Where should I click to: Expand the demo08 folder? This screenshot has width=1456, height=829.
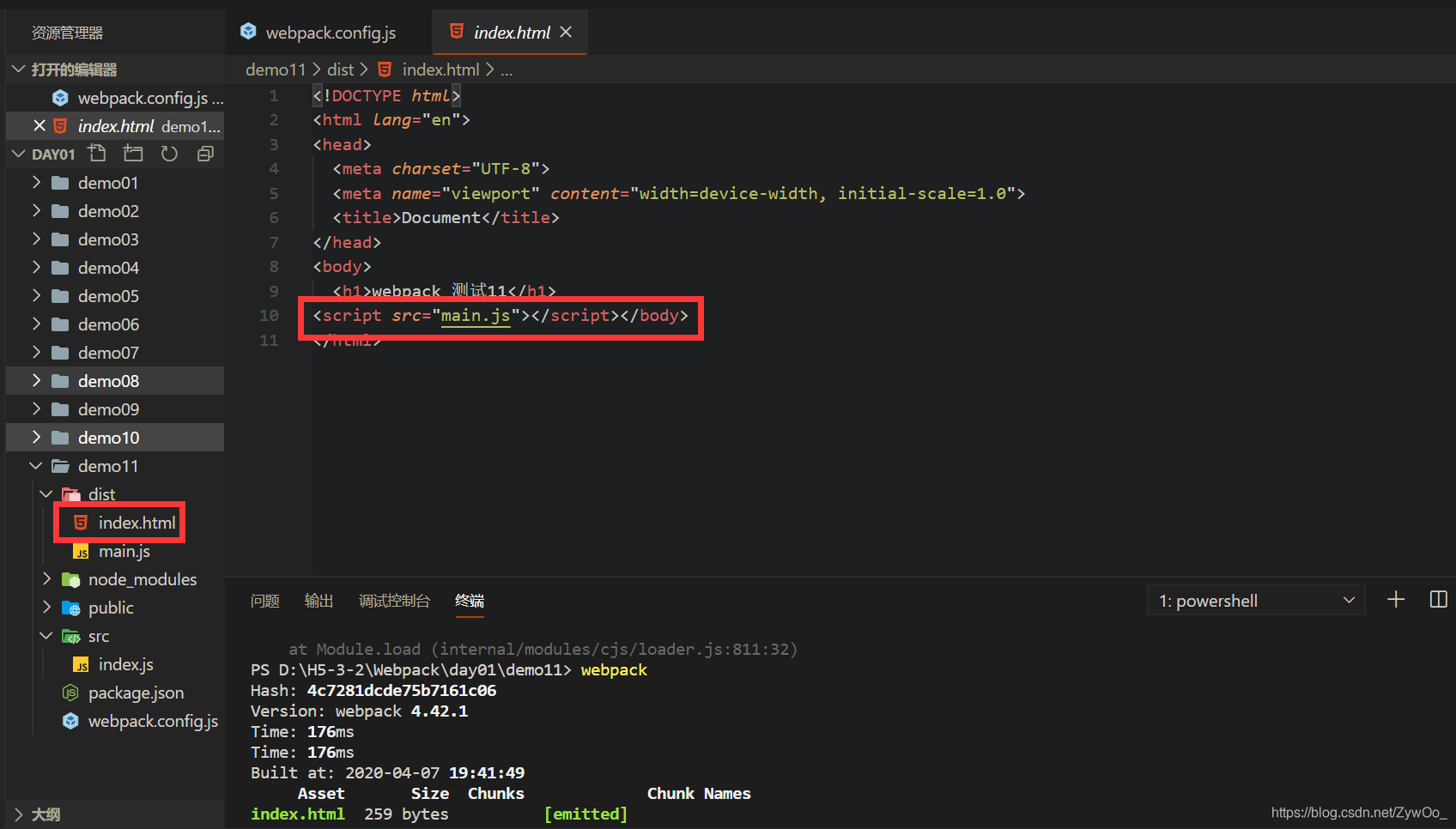click(36, 381)
